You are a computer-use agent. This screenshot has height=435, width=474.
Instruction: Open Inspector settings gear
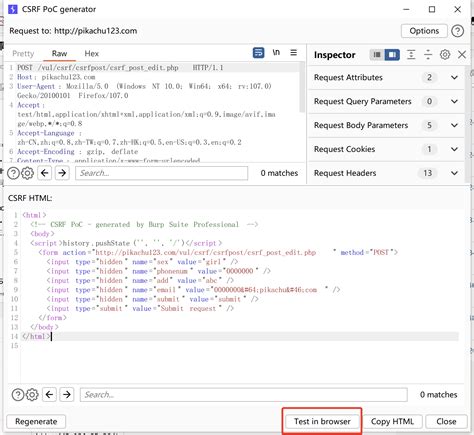[445, 54]
